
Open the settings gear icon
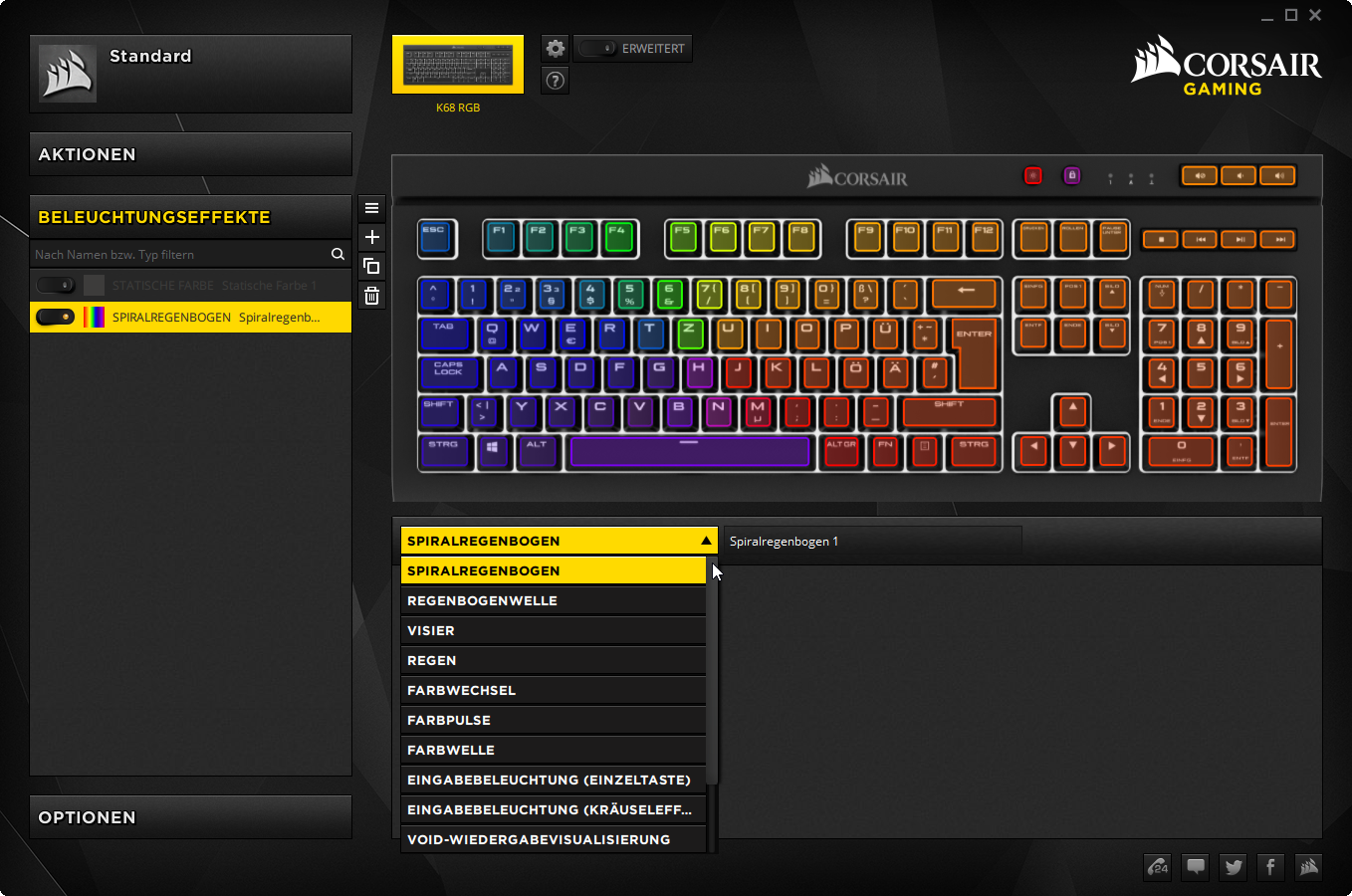[x=556, y=49]
